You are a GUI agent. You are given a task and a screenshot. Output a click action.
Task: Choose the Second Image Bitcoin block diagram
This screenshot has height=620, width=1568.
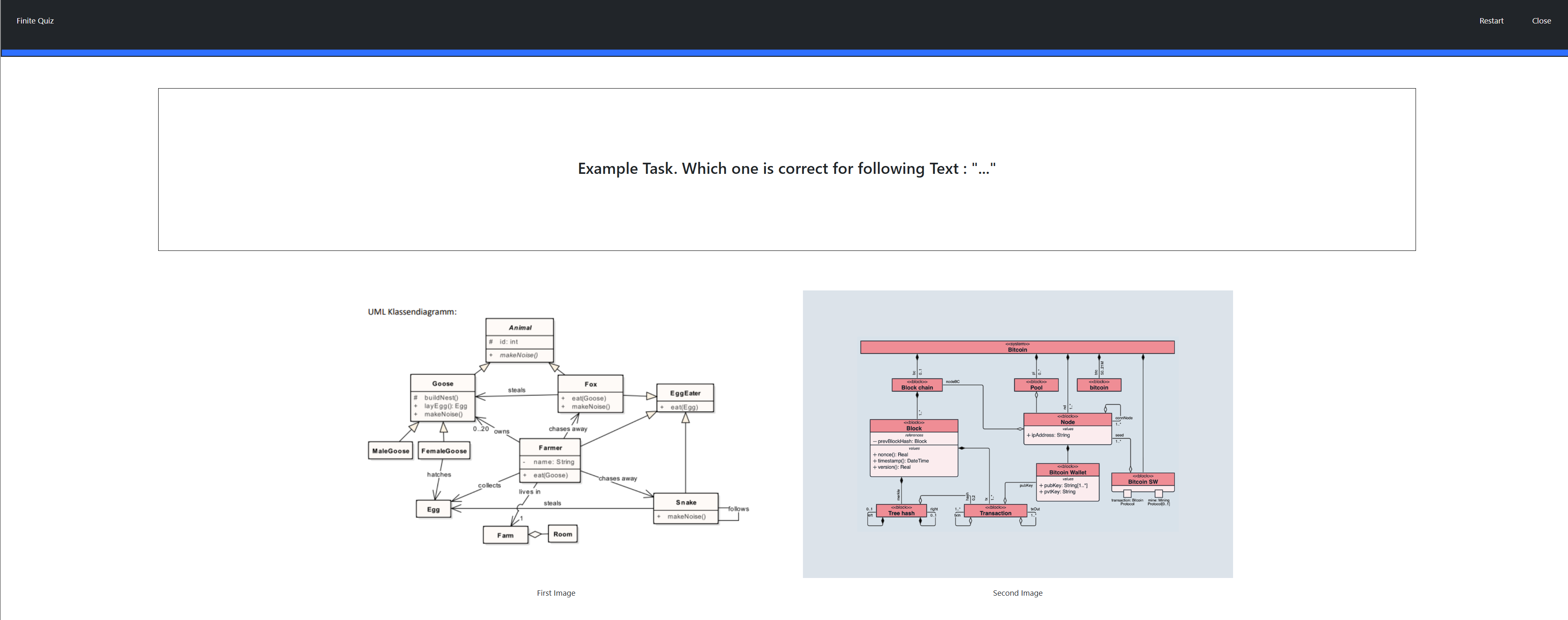pos(1017,434)
